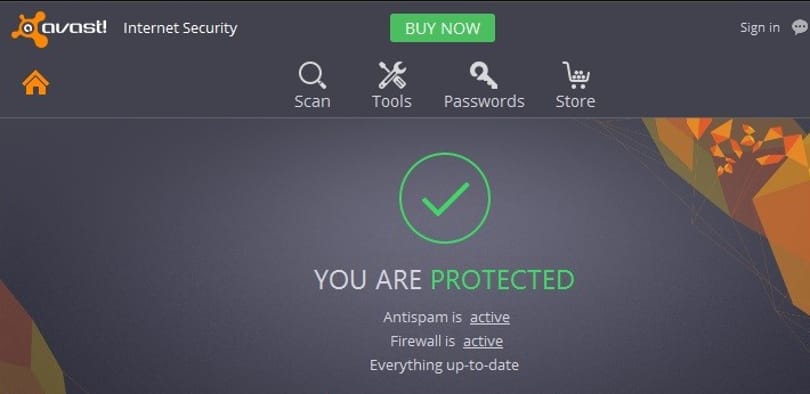Image resolution: width=810 pixels, height=394 pixels.
Task: Click the chat bubble feedback icon
Action: [800, 27]
